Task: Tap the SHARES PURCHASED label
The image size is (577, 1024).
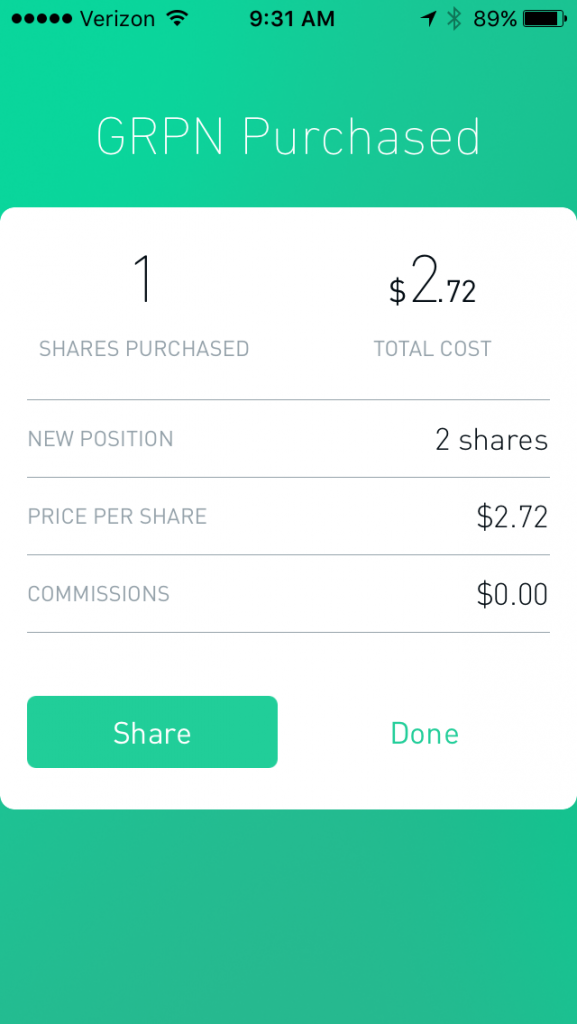Action: [x=144, y=348]
